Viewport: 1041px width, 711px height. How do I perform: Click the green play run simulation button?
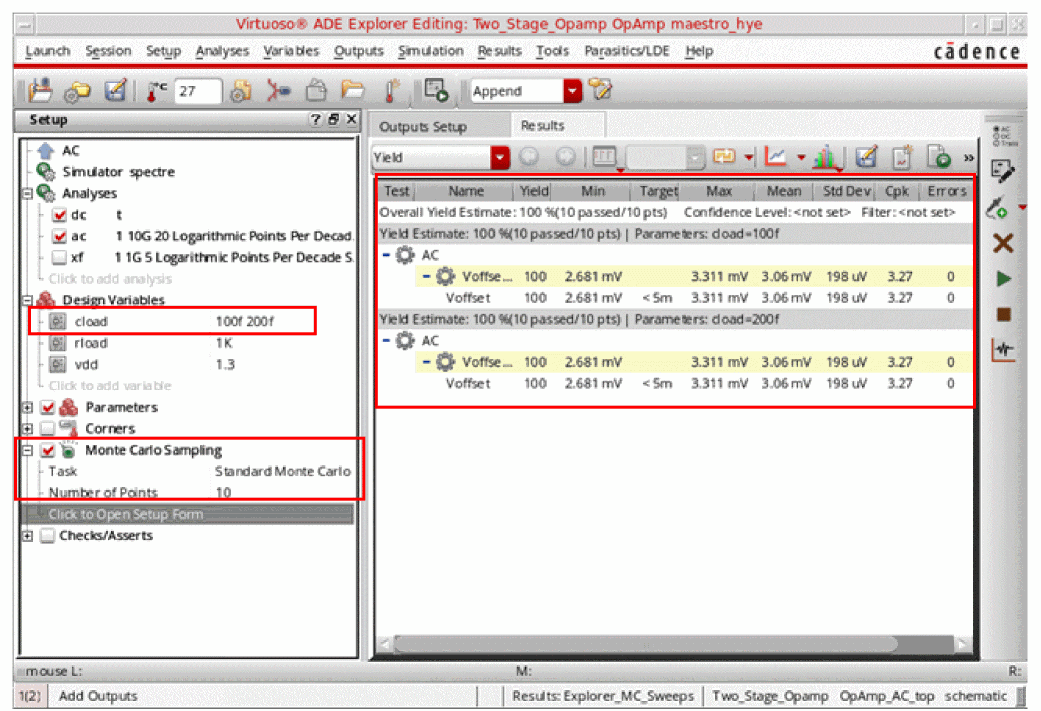(x=1004, y=279)
